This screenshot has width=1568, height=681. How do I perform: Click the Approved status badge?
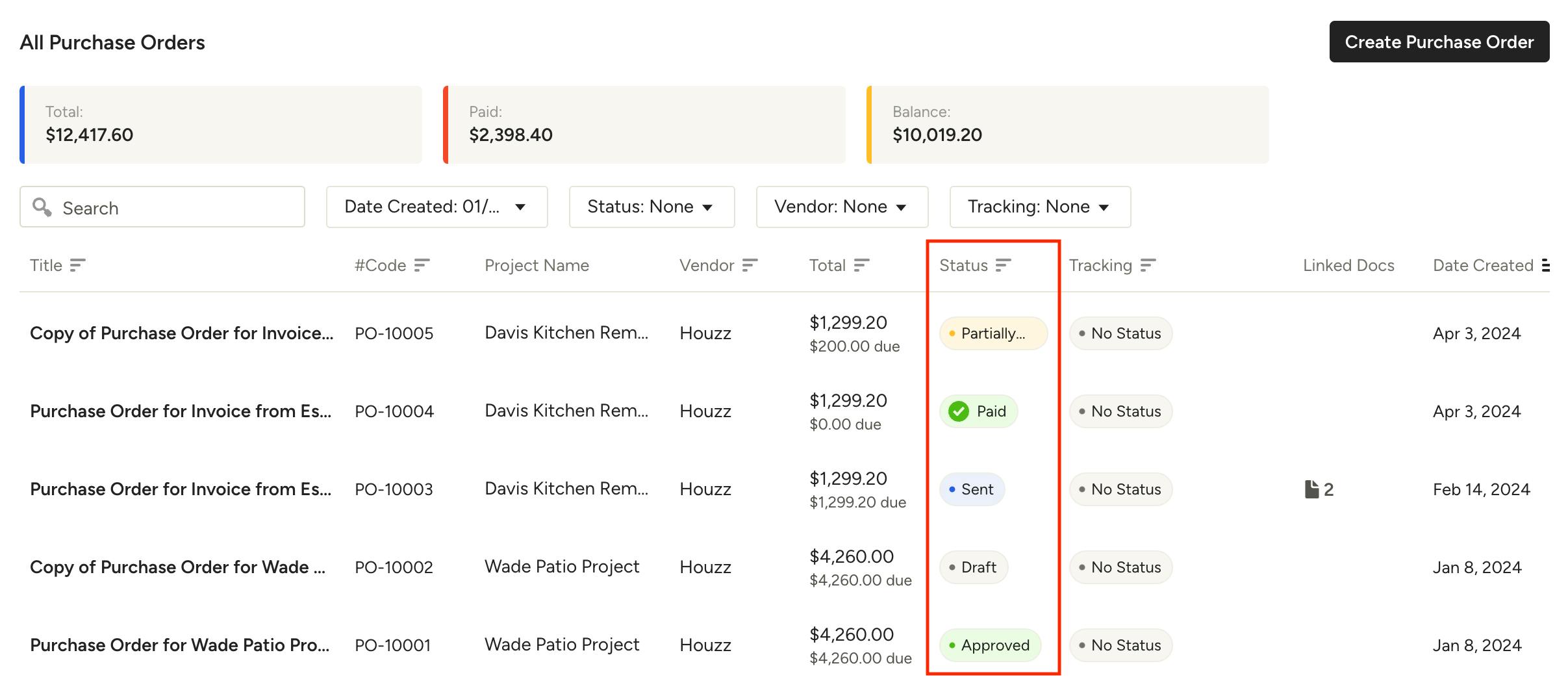(x=990, y=645)
